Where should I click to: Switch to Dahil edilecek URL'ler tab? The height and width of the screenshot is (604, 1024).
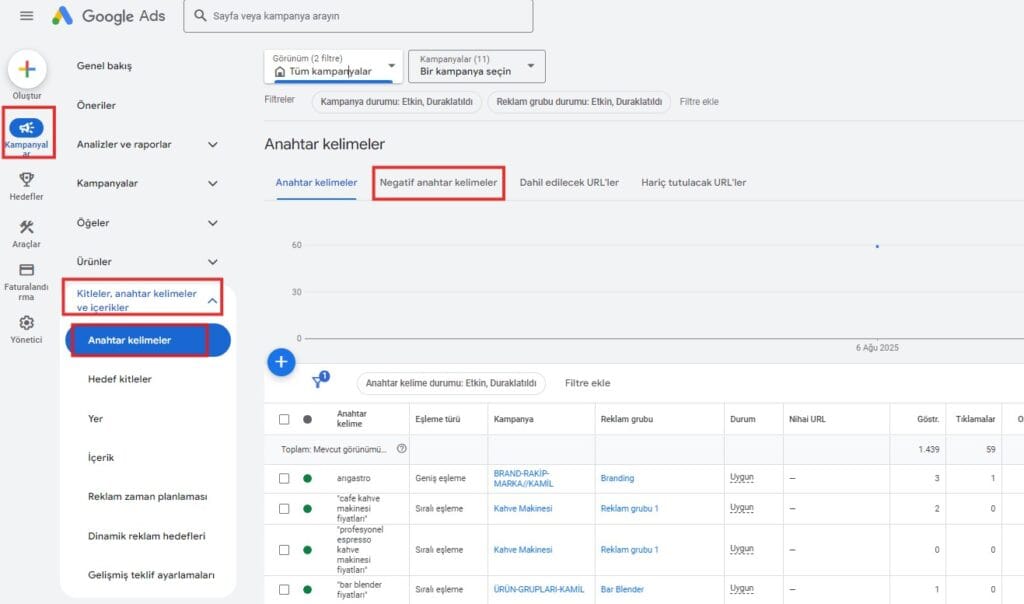click(569, 183)
